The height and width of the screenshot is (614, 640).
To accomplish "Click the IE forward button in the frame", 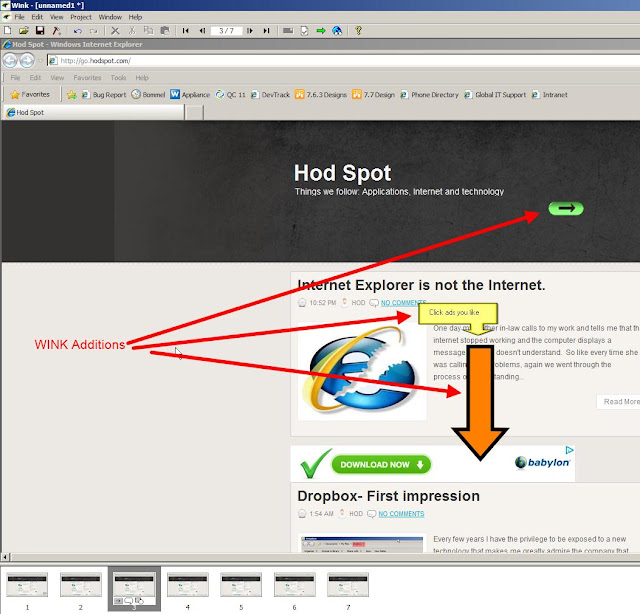I will [27, 61].
